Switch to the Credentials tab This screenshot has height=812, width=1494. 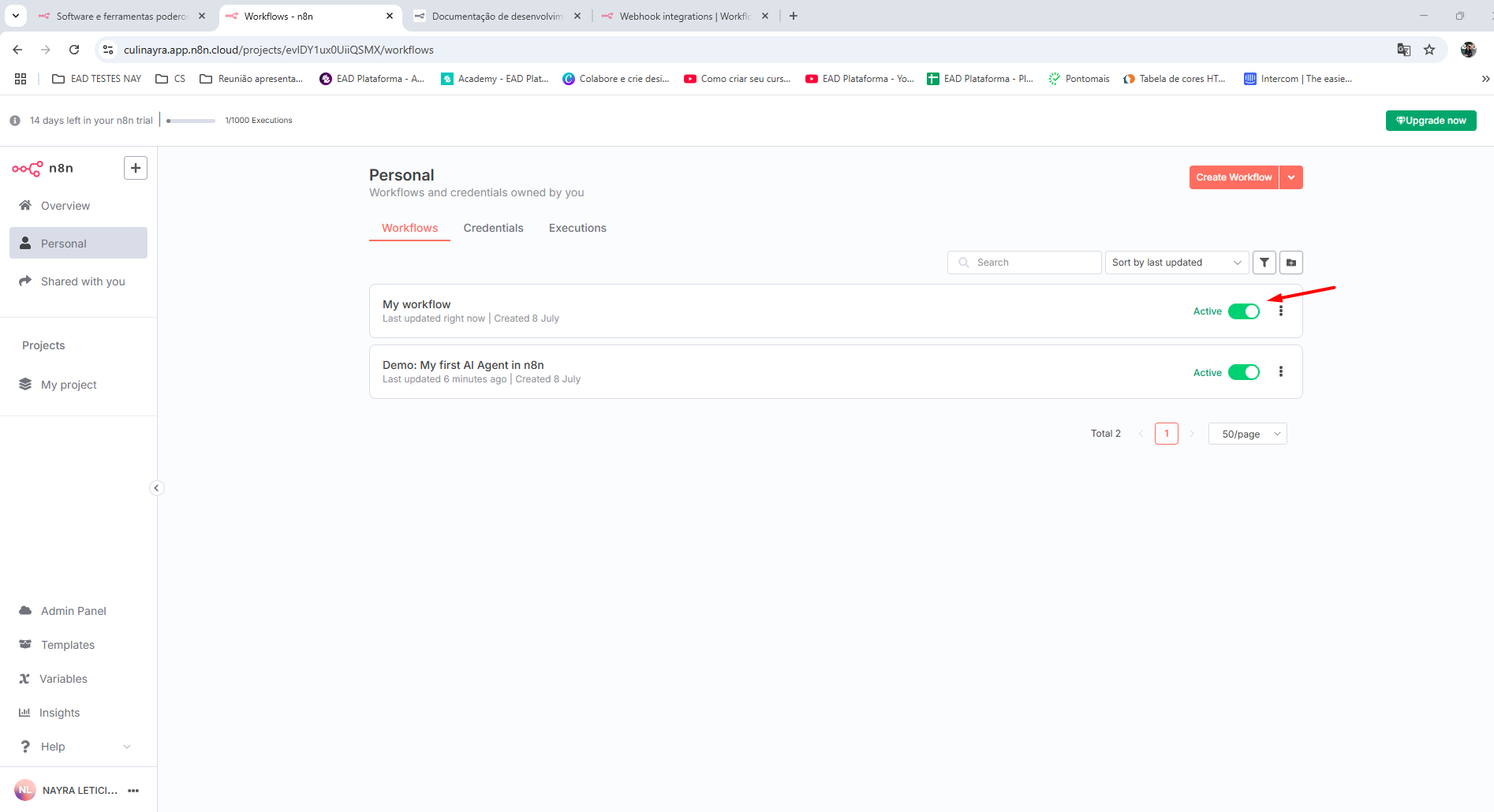point(493,228)
